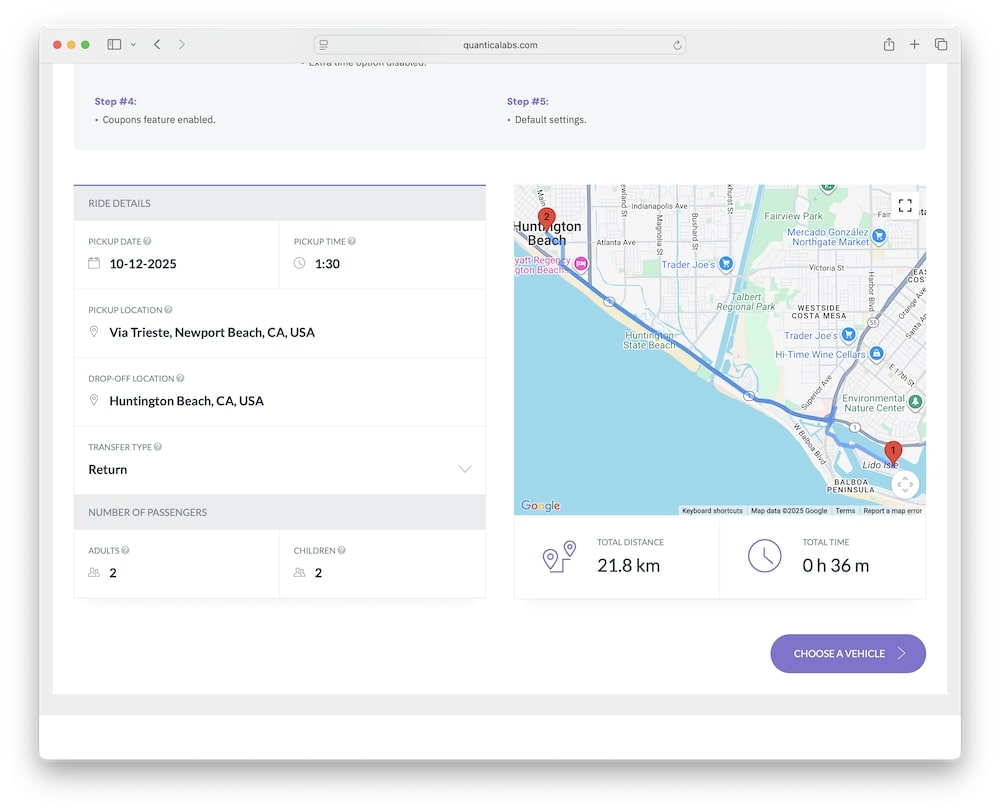Click the Choose a Vehicle button
The image size is (1000, 811).
[x=848, y=654]
